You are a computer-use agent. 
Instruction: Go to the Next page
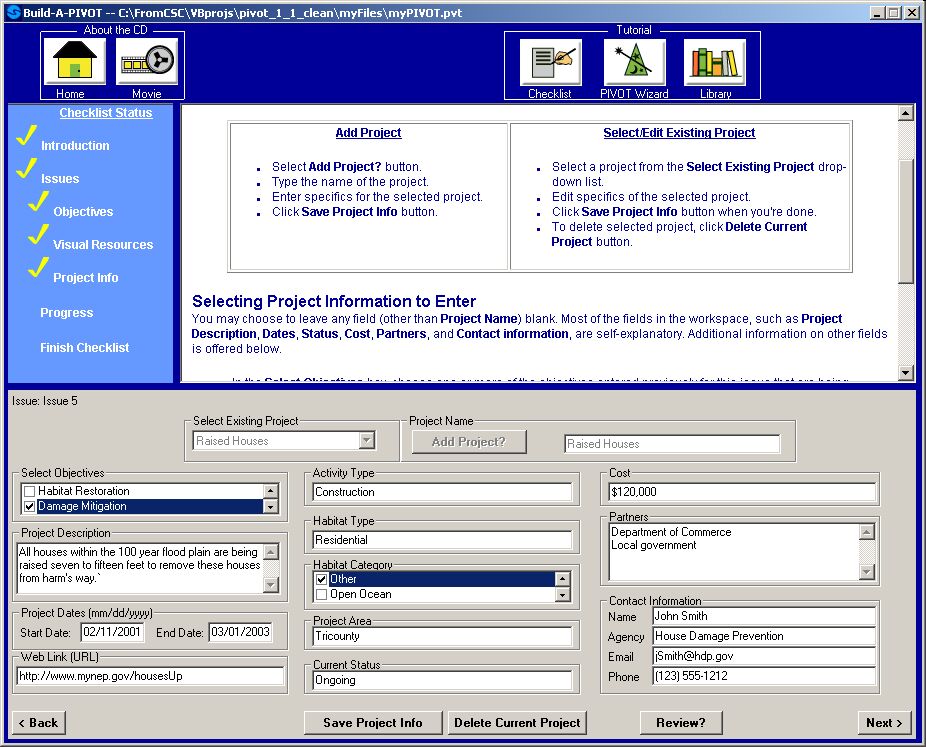(884, 723)
